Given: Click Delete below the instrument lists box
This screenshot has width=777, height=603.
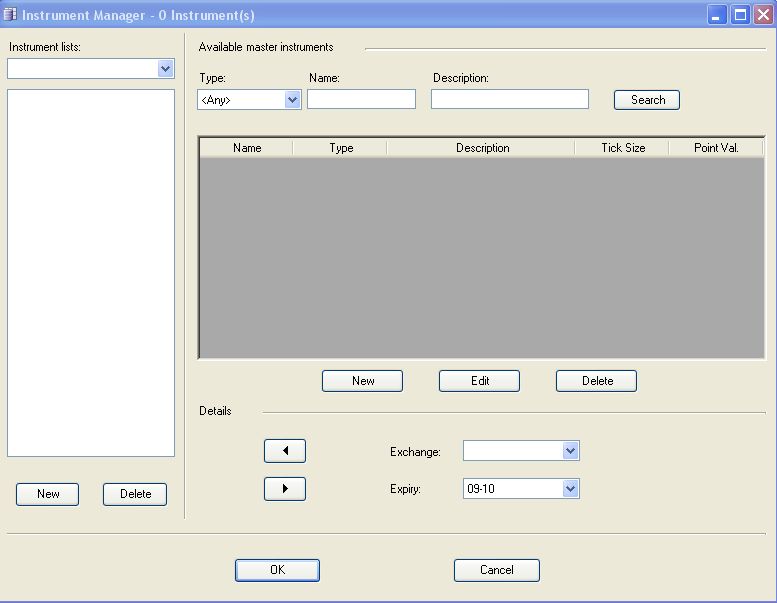Looking at the screenshot, I should [135, 494].
